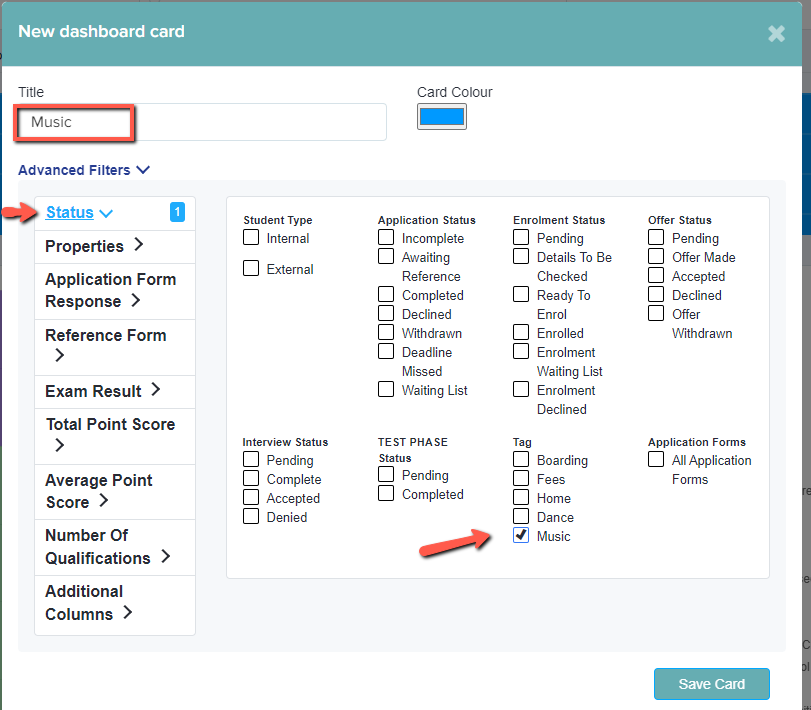Select the Status filter tab
The width and height of the screenshot is (811, 710).
pos(70,213)
